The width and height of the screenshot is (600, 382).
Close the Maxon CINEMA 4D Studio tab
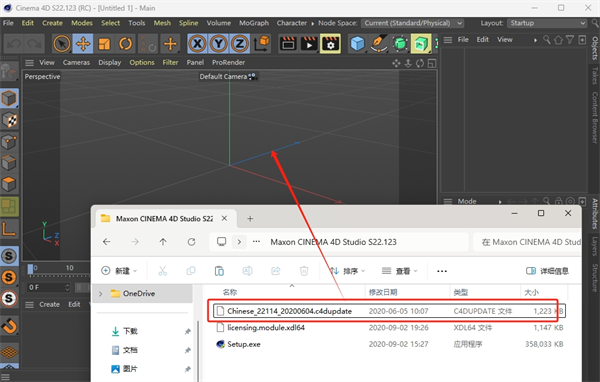pyautogui.click(x=225, y=218)
